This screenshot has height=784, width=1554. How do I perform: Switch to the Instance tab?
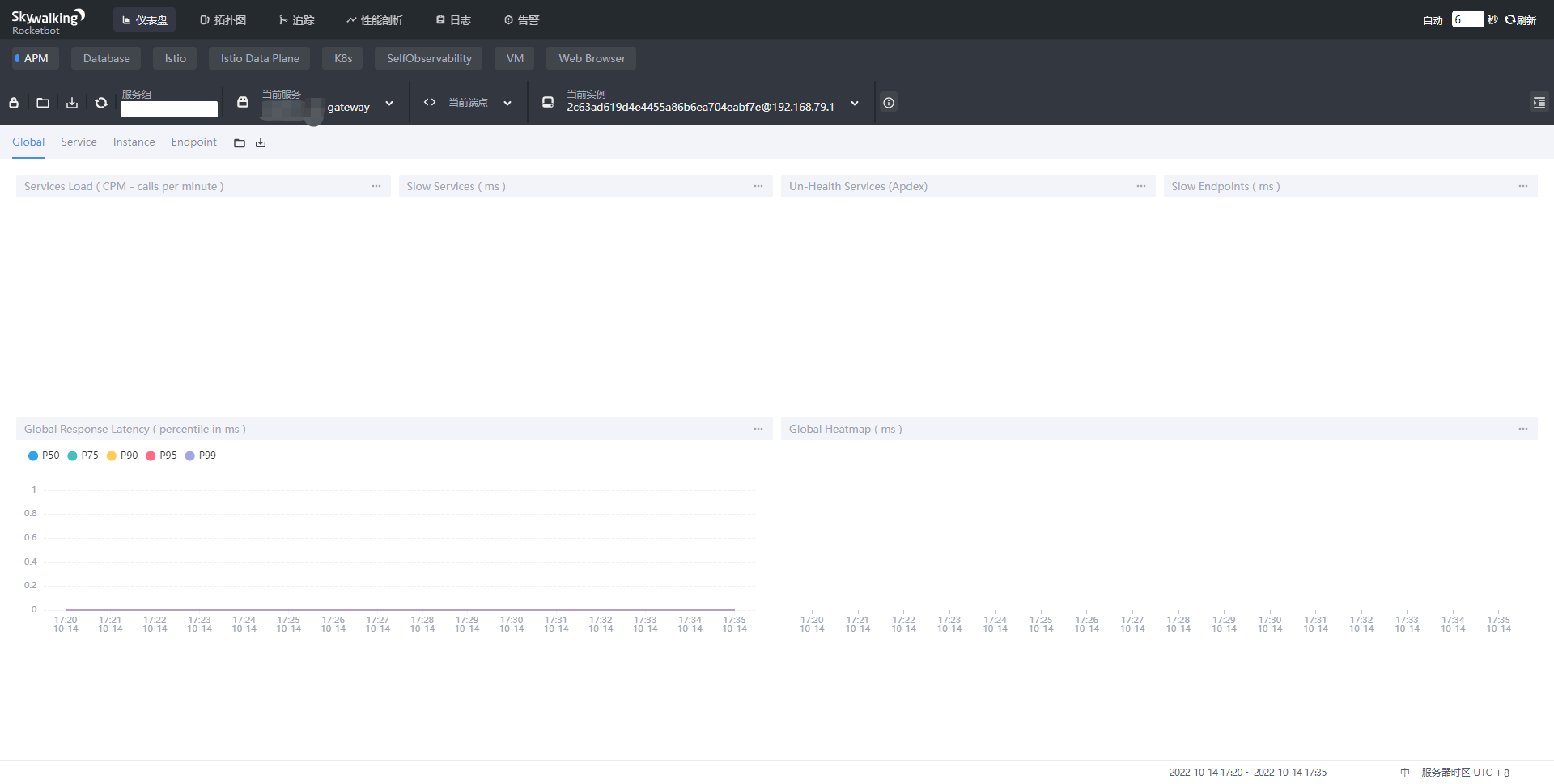[134, 142]
